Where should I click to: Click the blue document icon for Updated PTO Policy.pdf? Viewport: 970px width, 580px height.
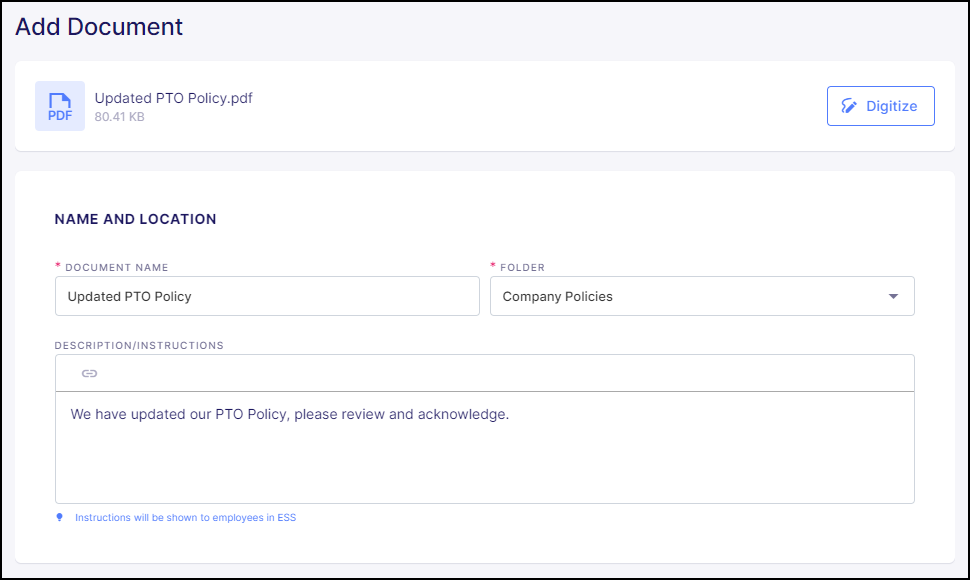59,105
